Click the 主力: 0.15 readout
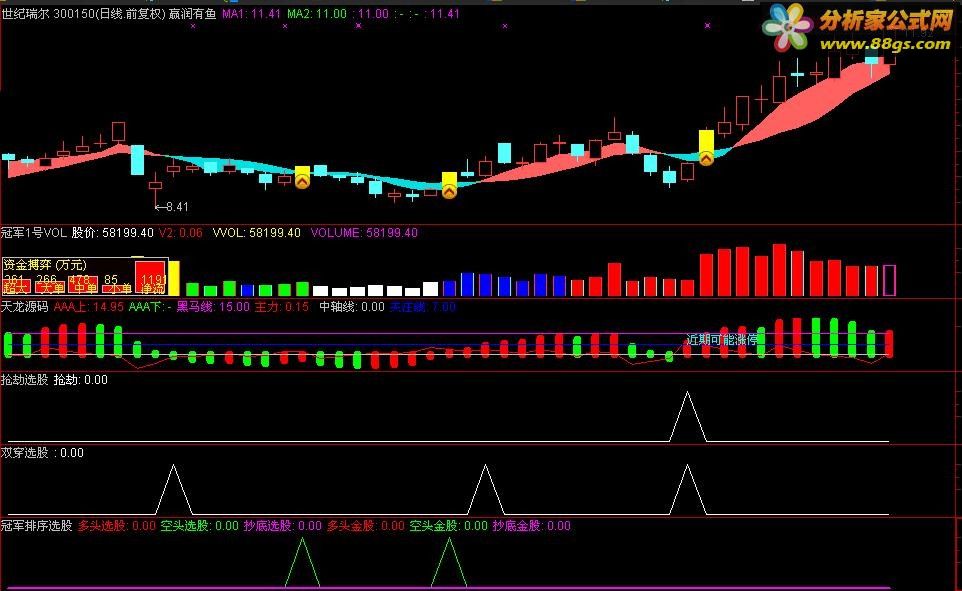The height and width of the screenshot is (591, 962). click(x=282, y=306)
